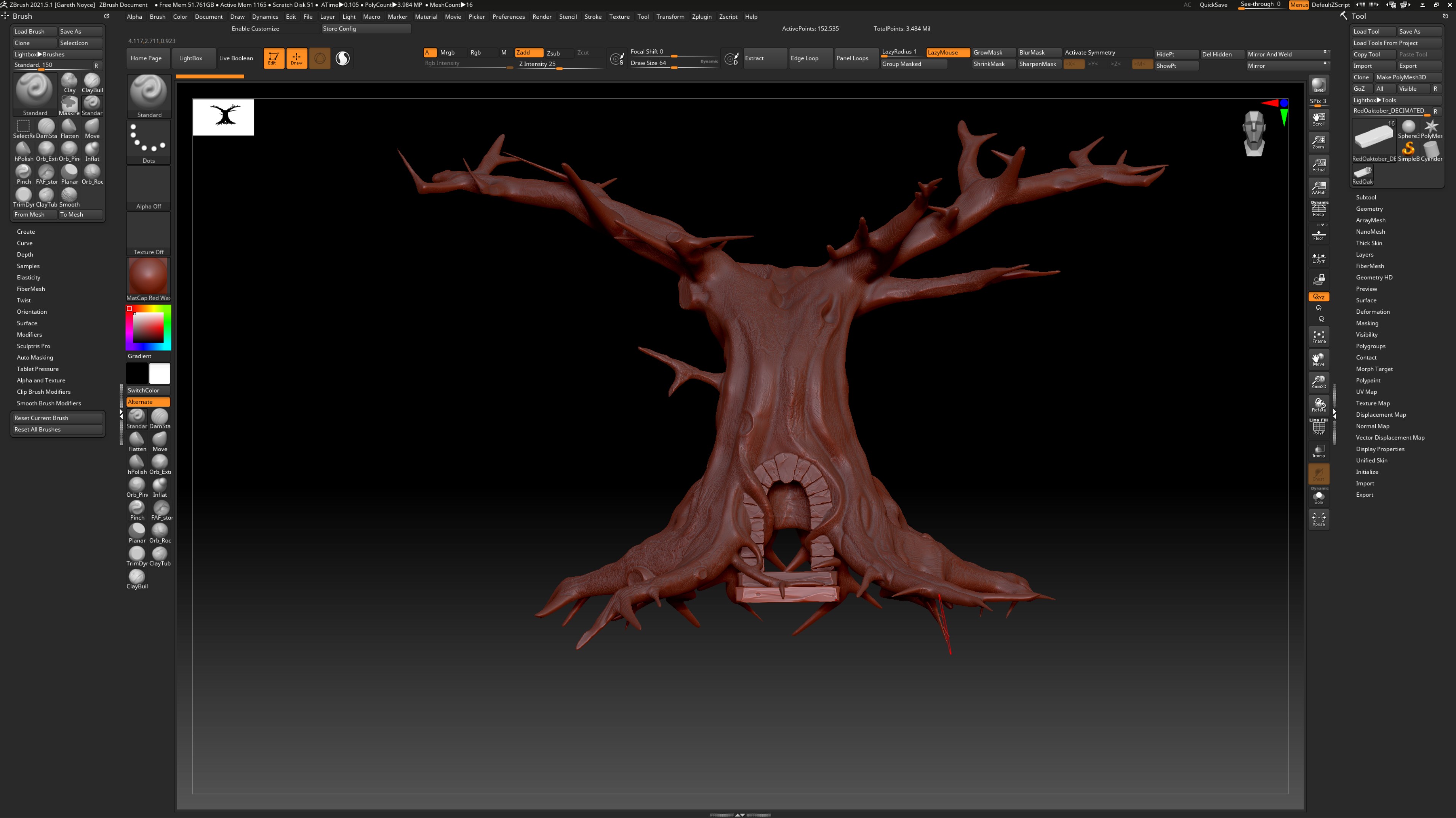Screen dimensions: 1456x818
Task: Expand the Sculptris Pro section
Action: pyautogui.click(x=34, y=346)
